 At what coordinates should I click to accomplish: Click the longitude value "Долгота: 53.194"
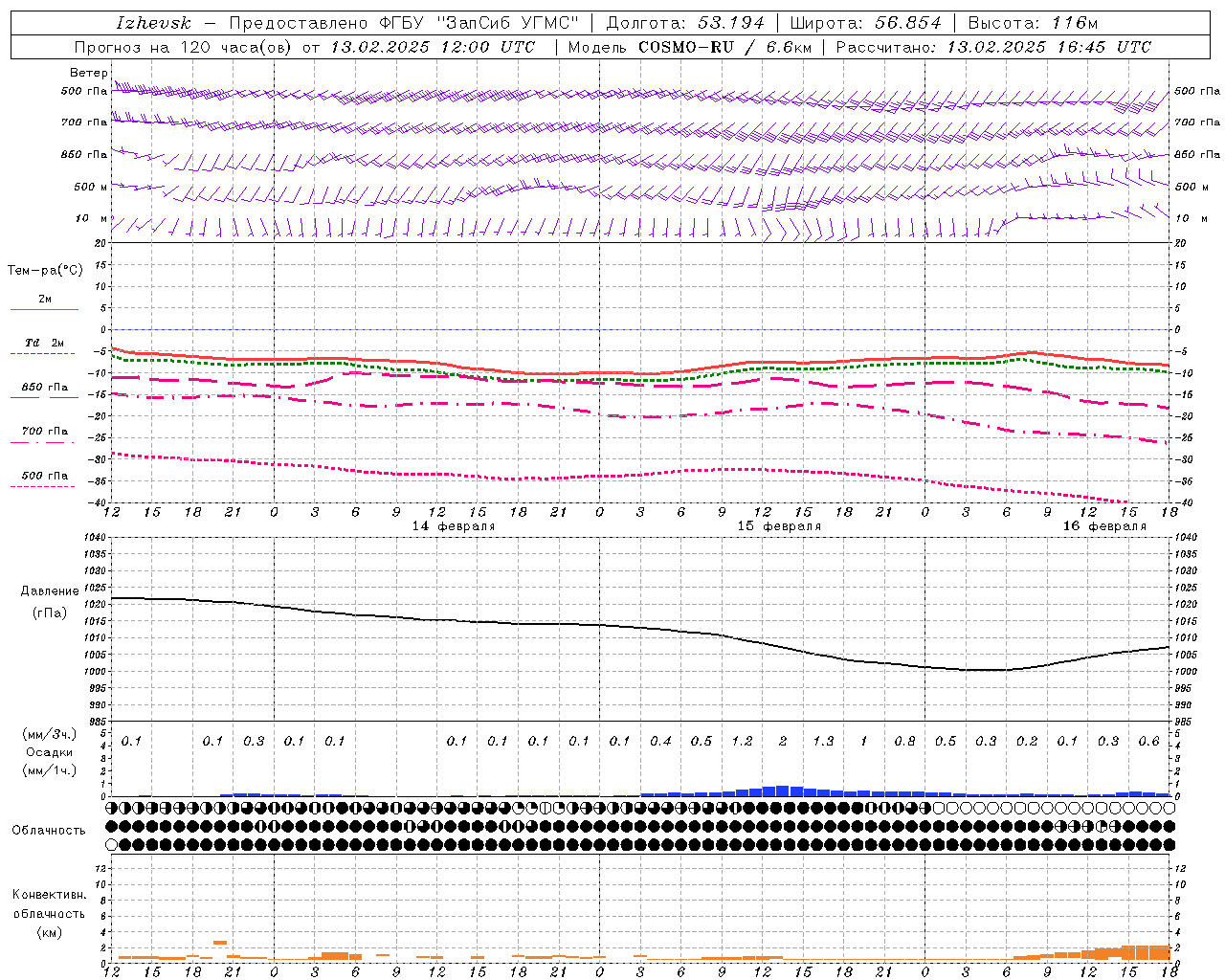tap(686, 23)
